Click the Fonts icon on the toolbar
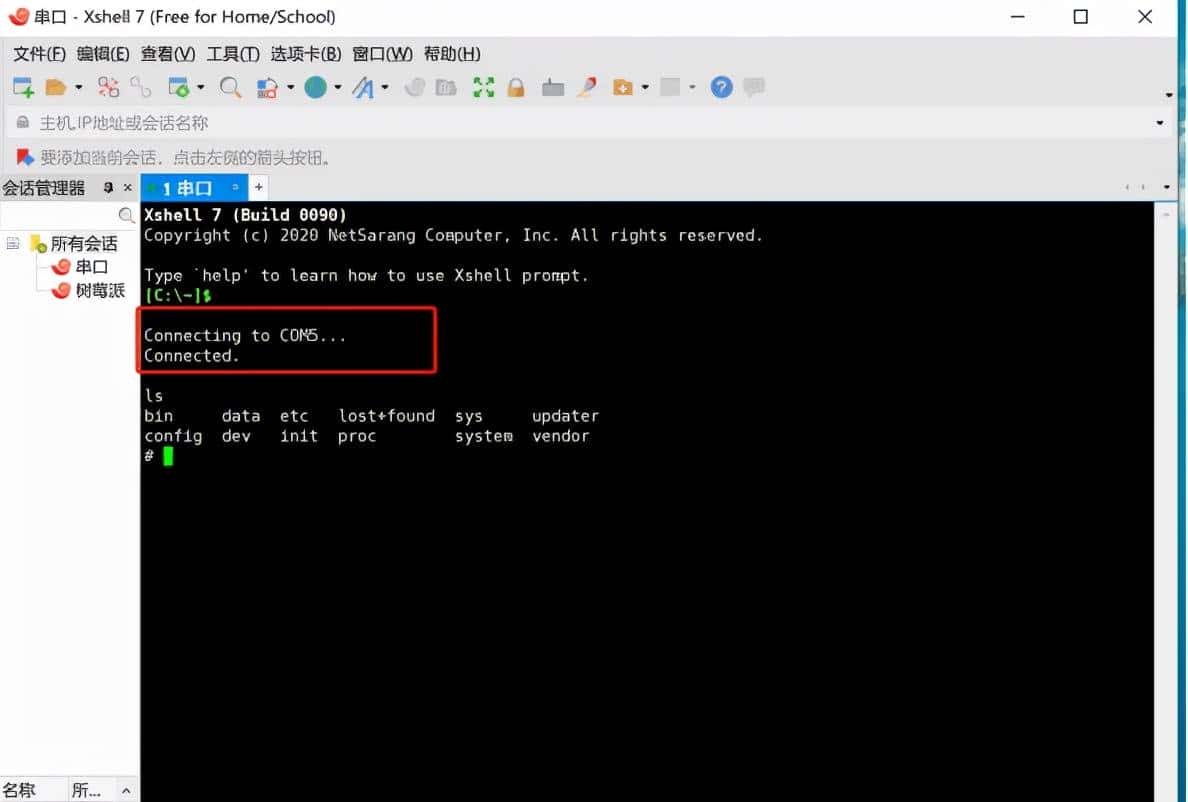The height and width of the screenshot is (802, 1188). click(x=366, y=88)
